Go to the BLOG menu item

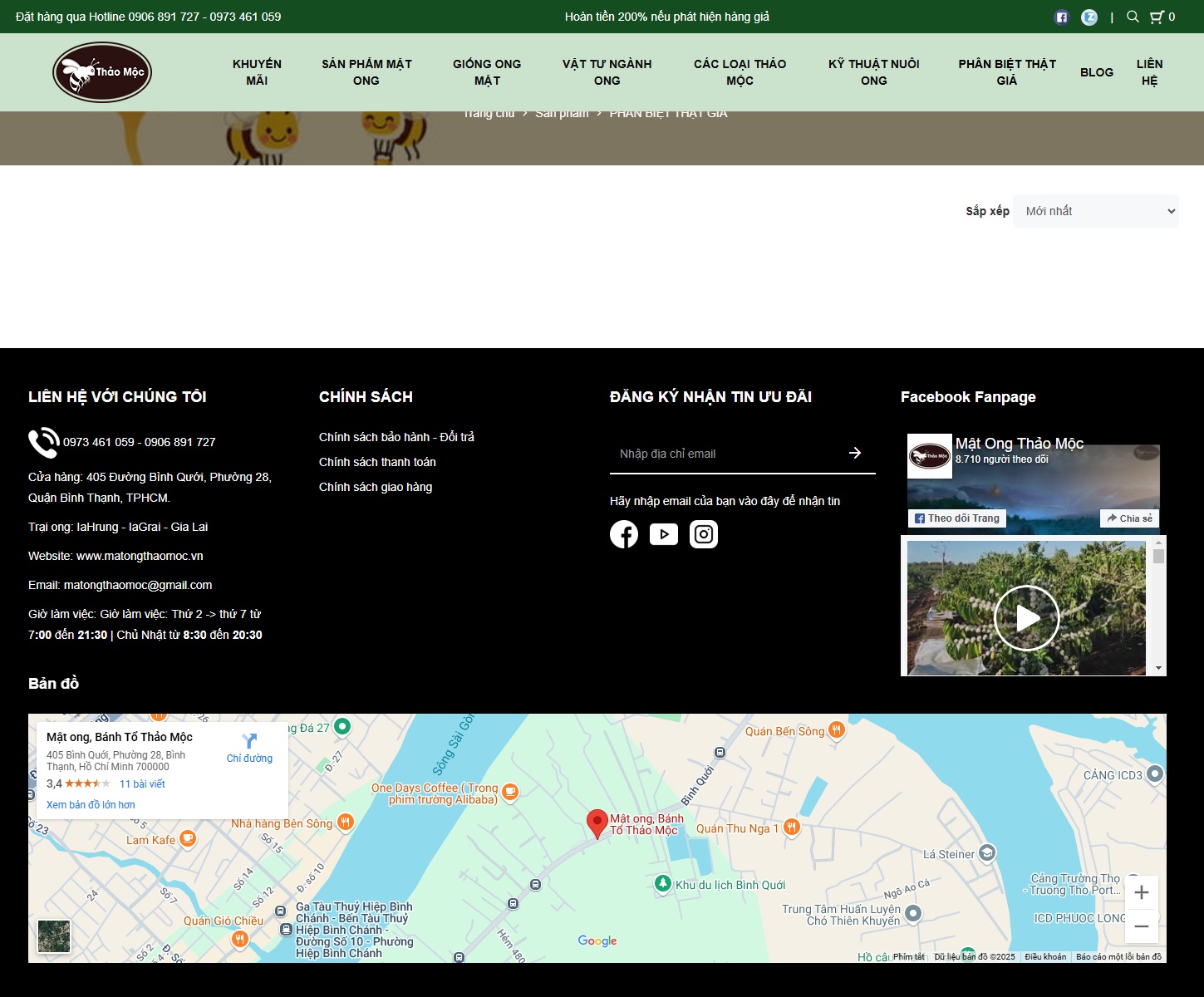point(1096,72)
